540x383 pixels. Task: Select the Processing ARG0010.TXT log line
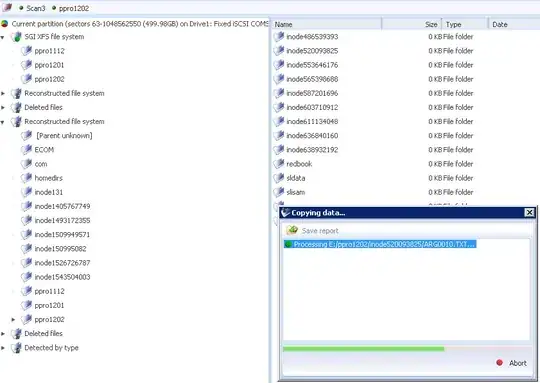[x=380, y=244]
